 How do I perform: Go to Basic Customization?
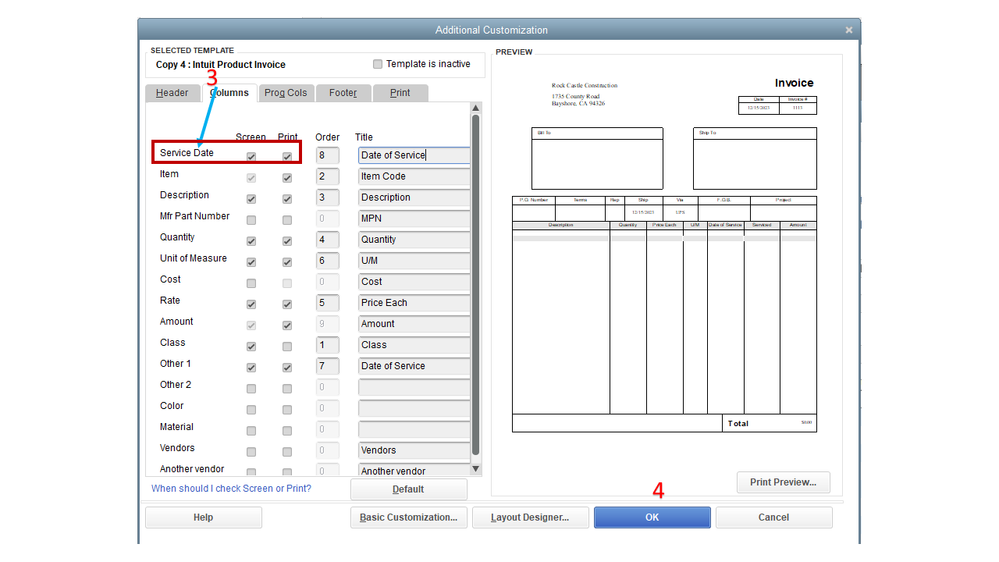[408, 517]
